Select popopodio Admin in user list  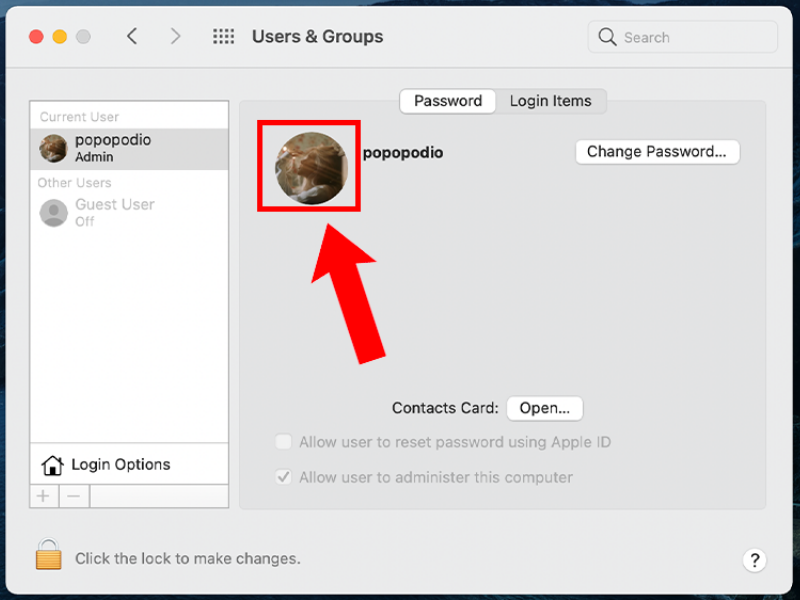(x=129, y=148)
